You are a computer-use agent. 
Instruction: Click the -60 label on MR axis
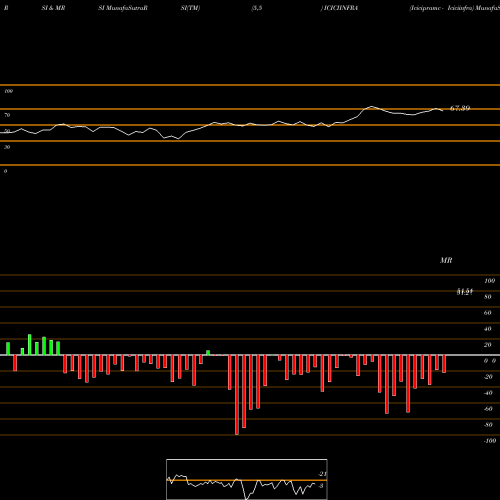(x=488, y=409)
